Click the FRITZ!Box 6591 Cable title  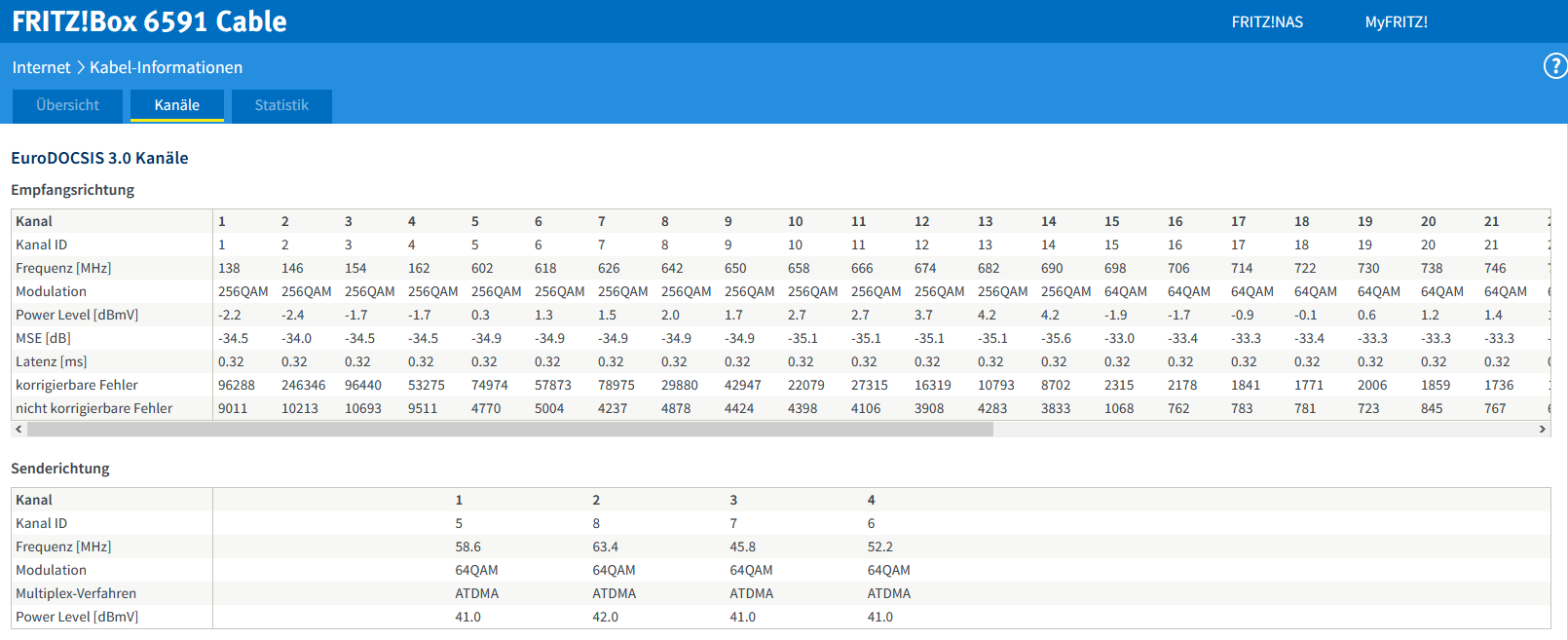[x=149, y=21]
